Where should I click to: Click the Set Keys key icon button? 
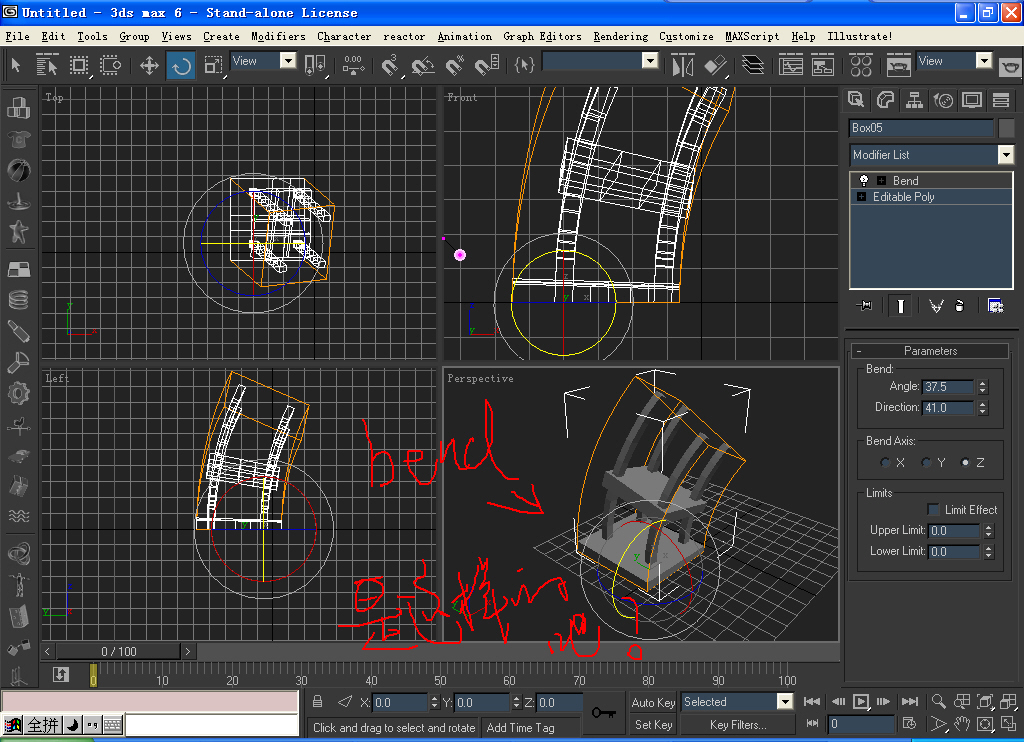point(603,713)
